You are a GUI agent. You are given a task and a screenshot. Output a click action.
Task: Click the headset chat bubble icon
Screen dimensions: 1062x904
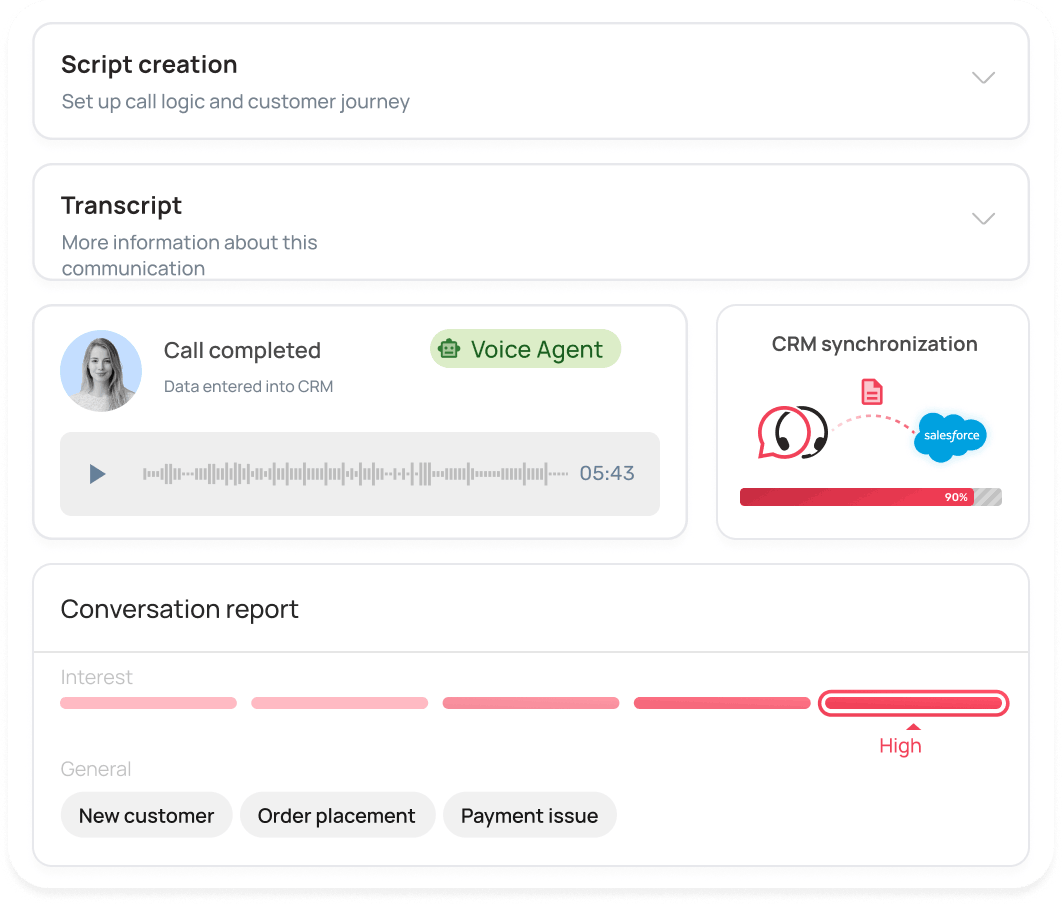click(x=792, y=432)
